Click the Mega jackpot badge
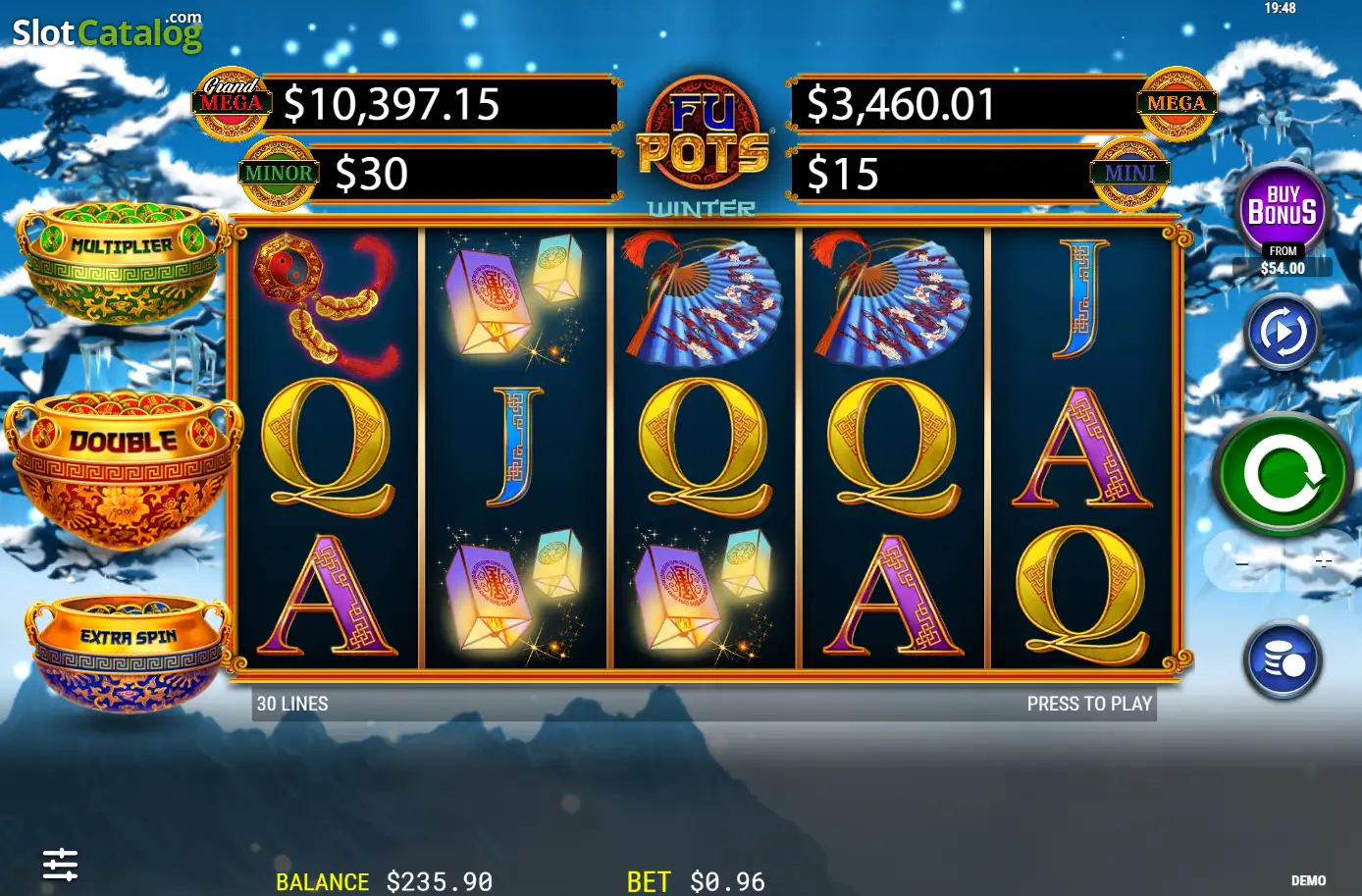 tap(1177, 103)
